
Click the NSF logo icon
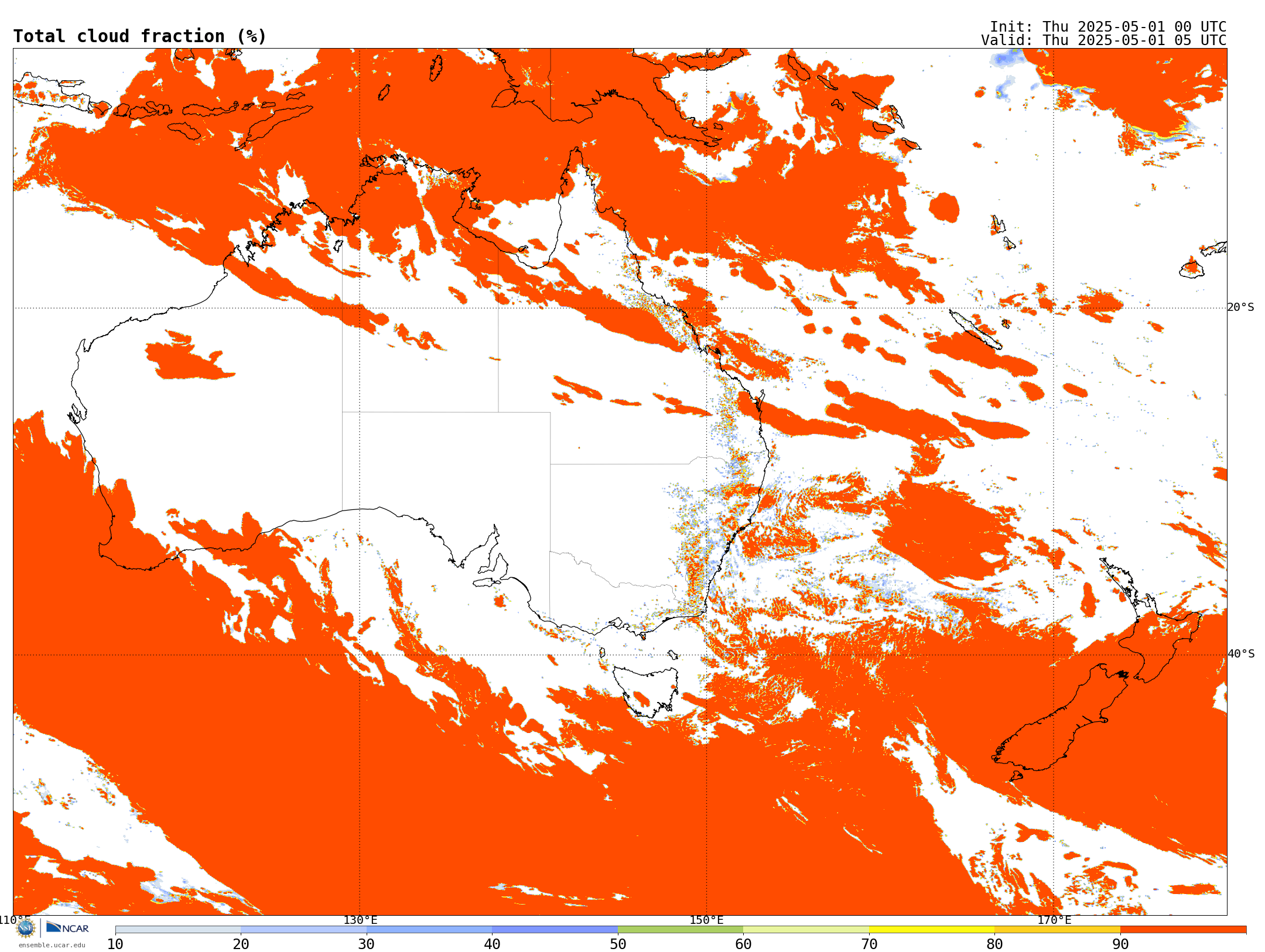pyautogui.click(x=26, y=928)
